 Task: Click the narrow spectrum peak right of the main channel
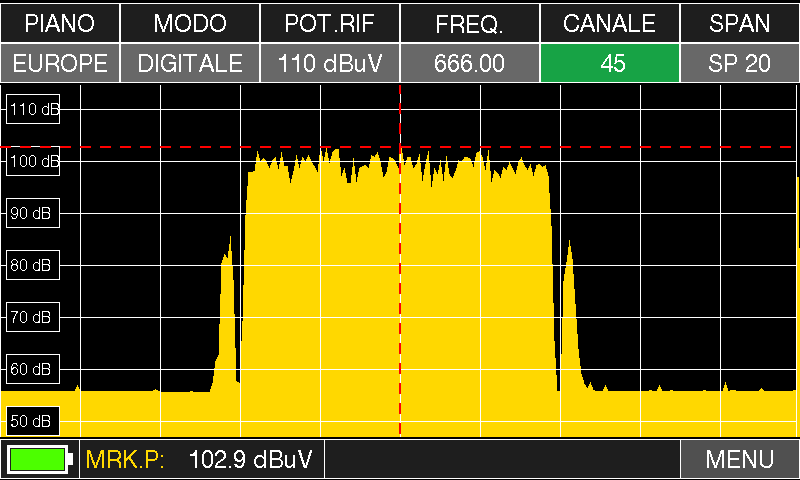570,316
